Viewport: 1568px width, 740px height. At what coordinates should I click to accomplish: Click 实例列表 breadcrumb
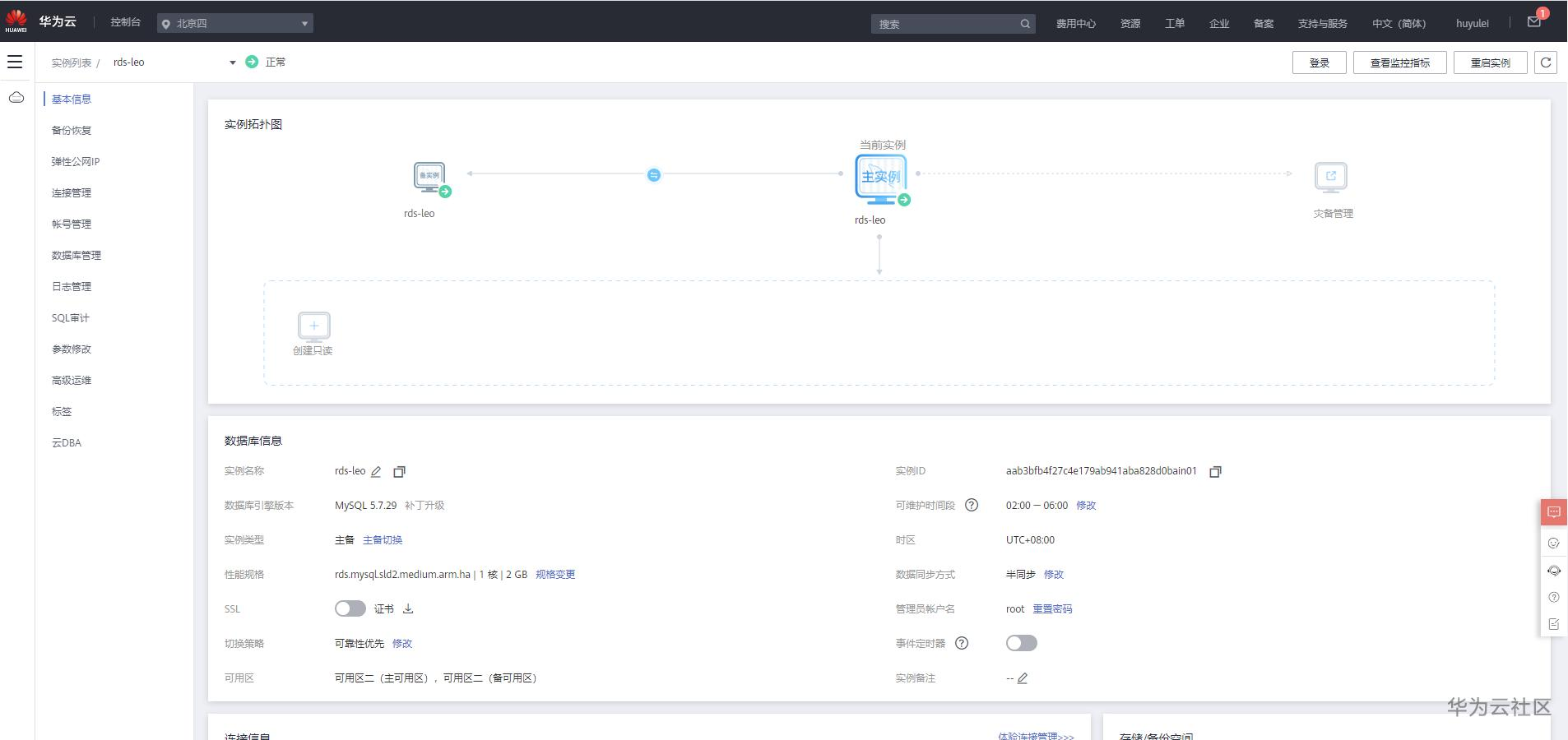coord(72,62)
